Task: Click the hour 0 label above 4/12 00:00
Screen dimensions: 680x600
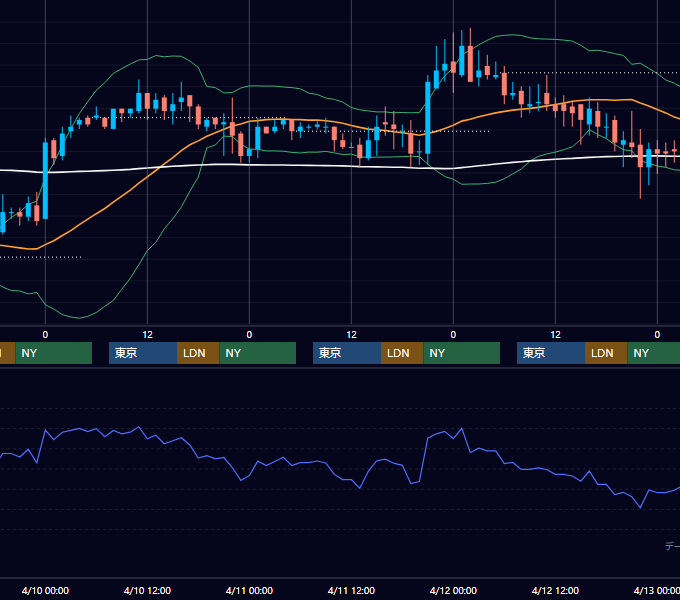Action: coord(453,335)
